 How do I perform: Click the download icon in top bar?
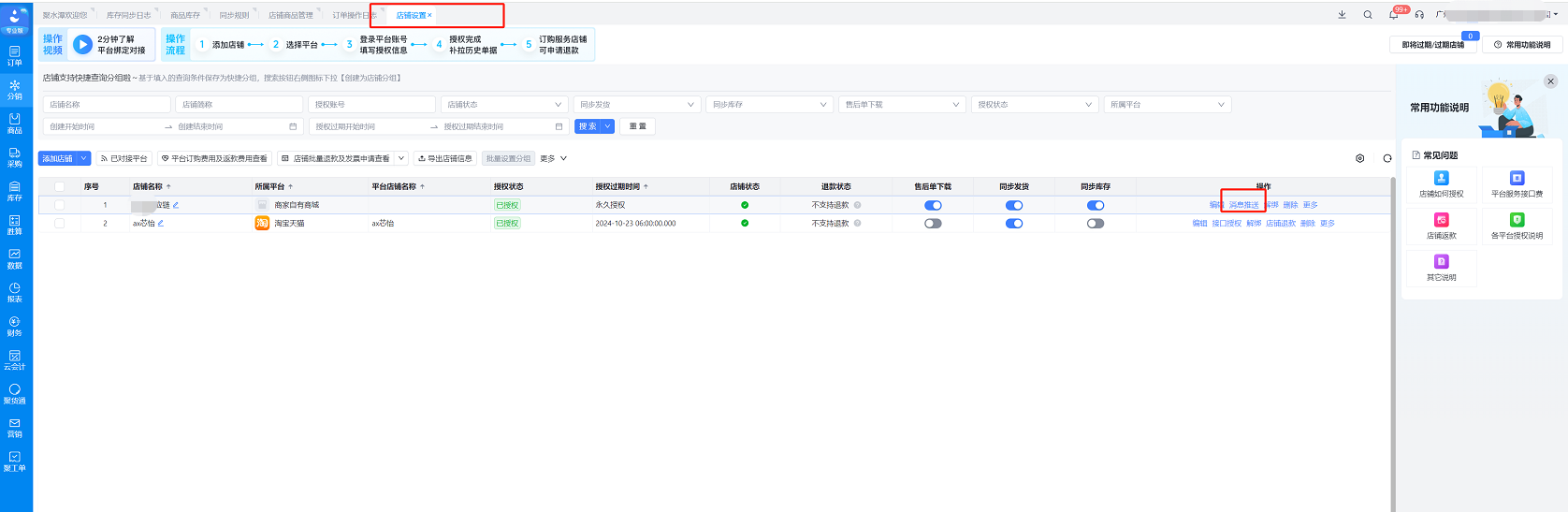click(x=1342, y=15)
